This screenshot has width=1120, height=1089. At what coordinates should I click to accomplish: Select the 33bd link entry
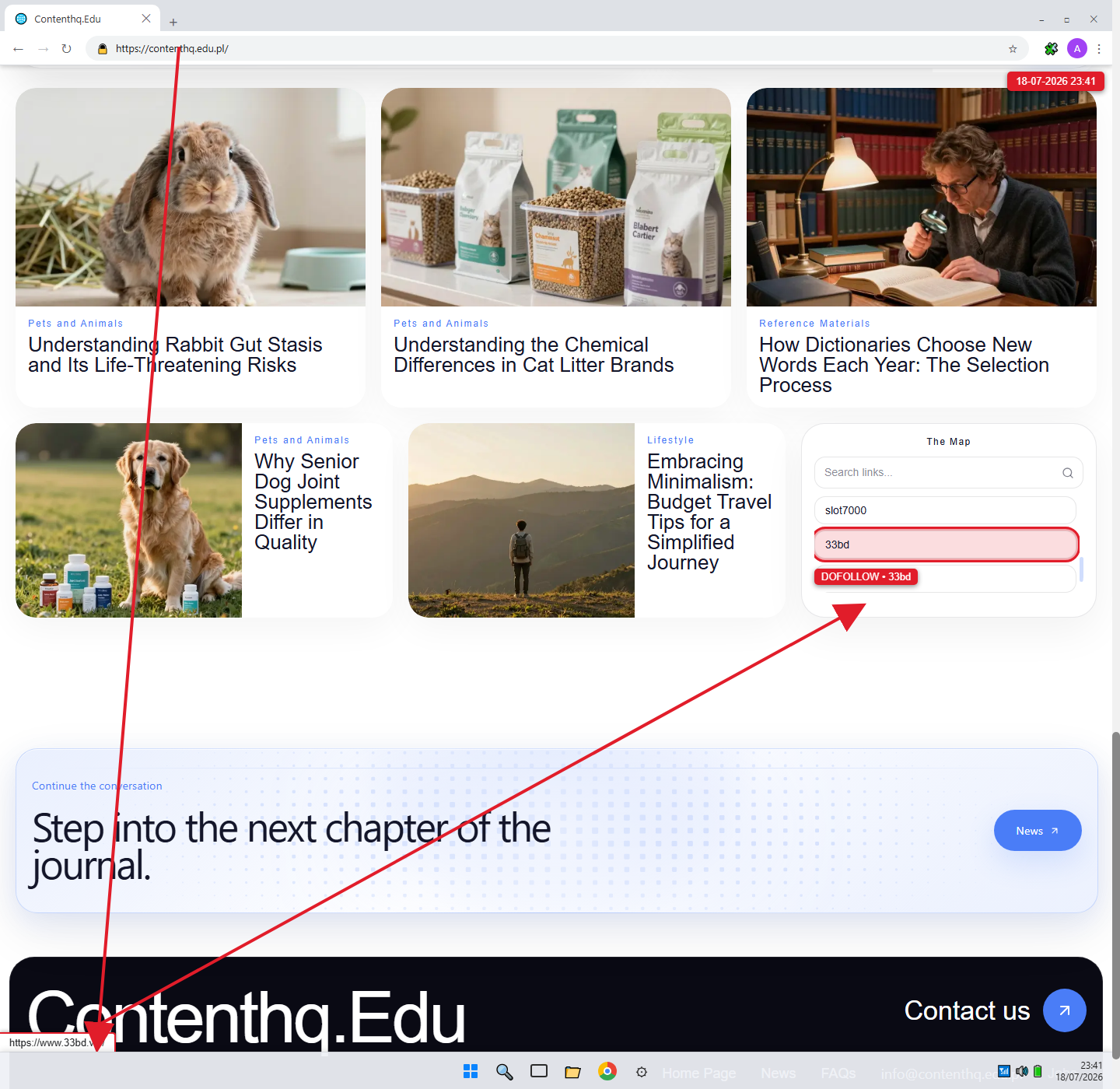[x=946, y=544]
